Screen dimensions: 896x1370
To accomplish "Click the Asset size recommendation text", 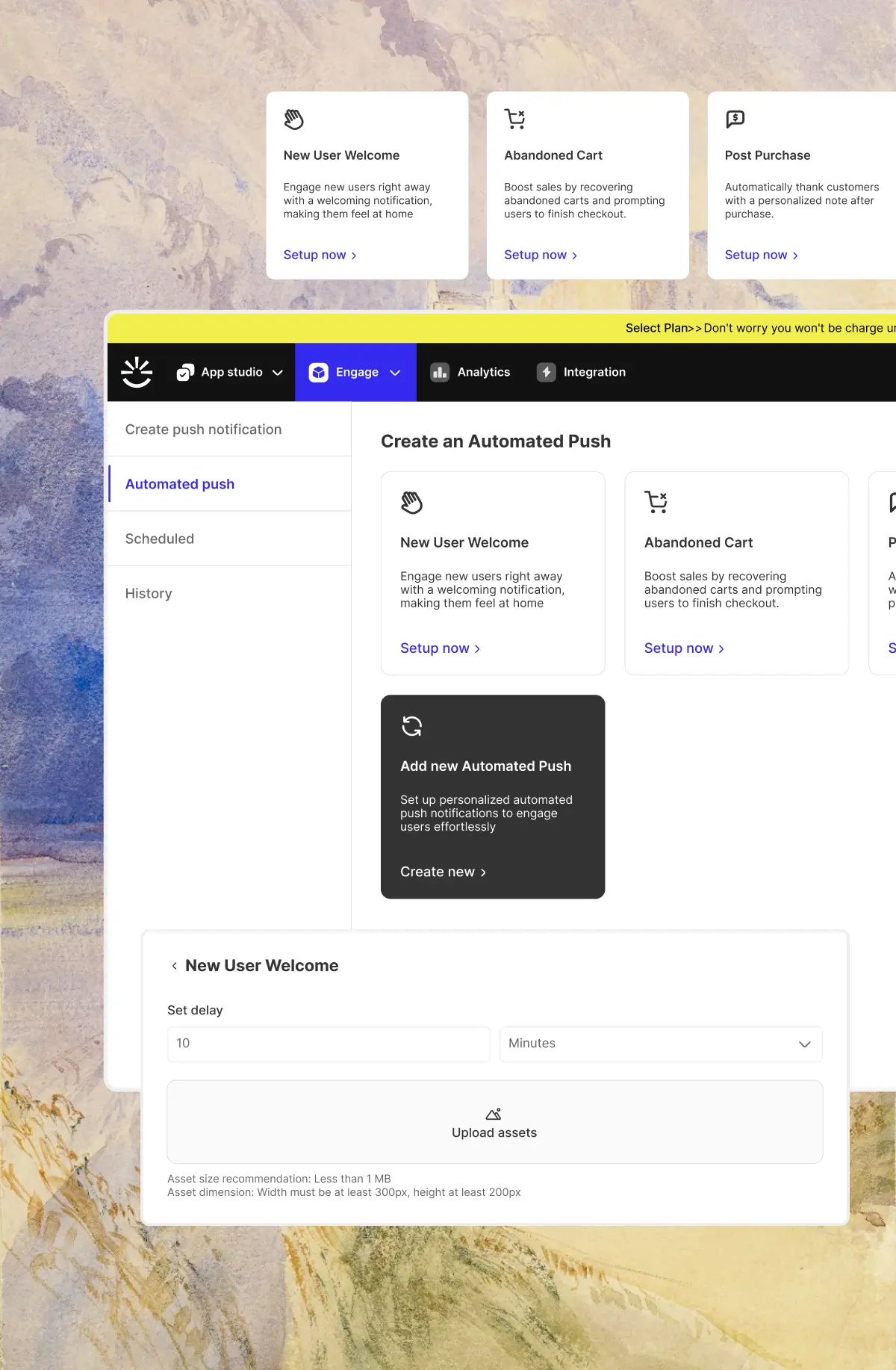I will click(279, 1179).
